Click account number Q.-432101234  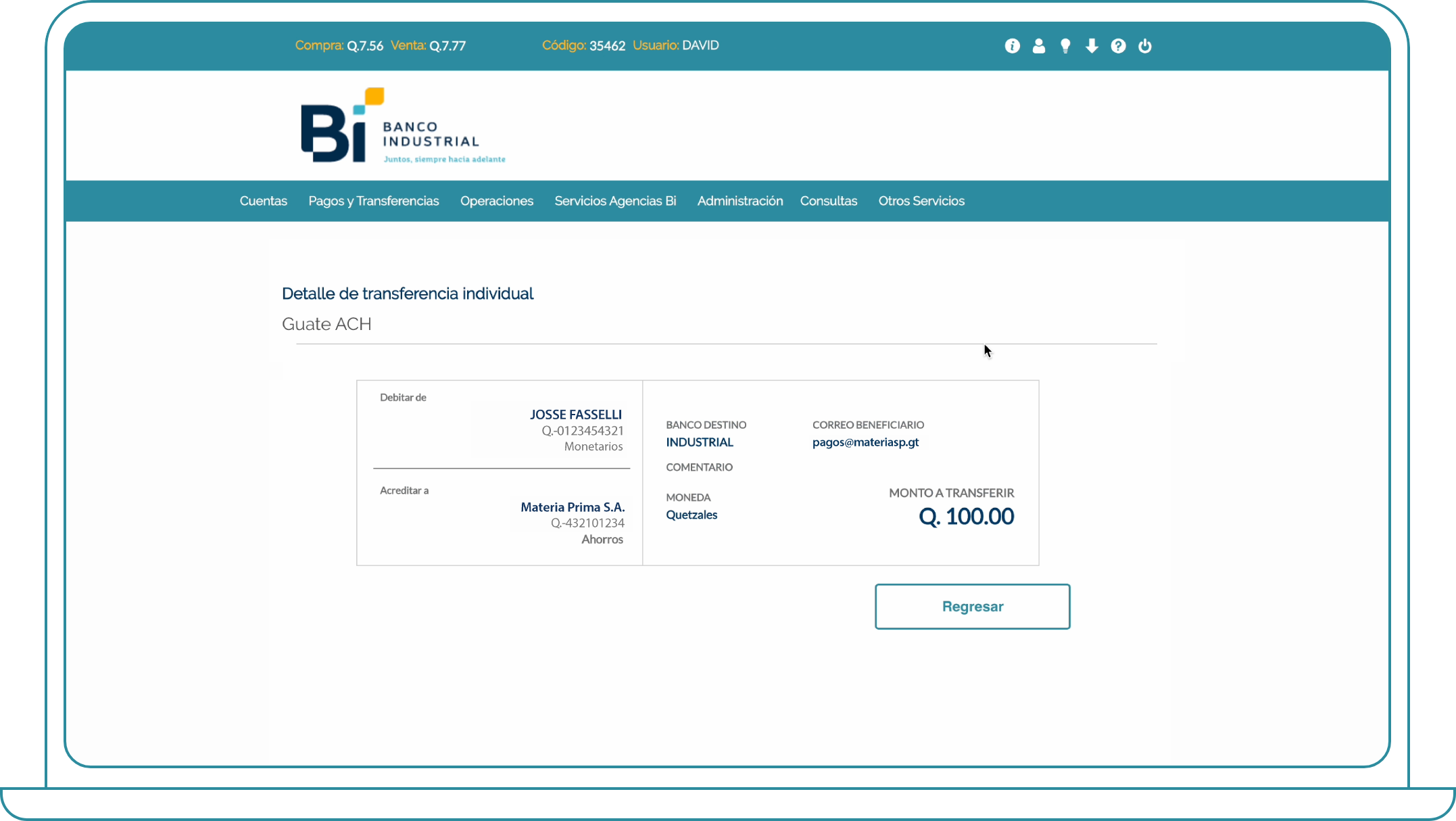pos(587,523)
